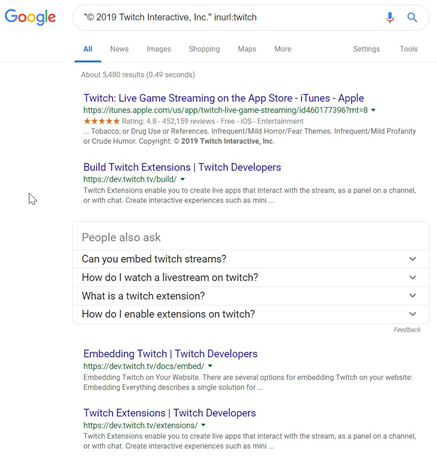The image size is (437, 463).
Task: Click the Google logo
Action: pos(30,17)
